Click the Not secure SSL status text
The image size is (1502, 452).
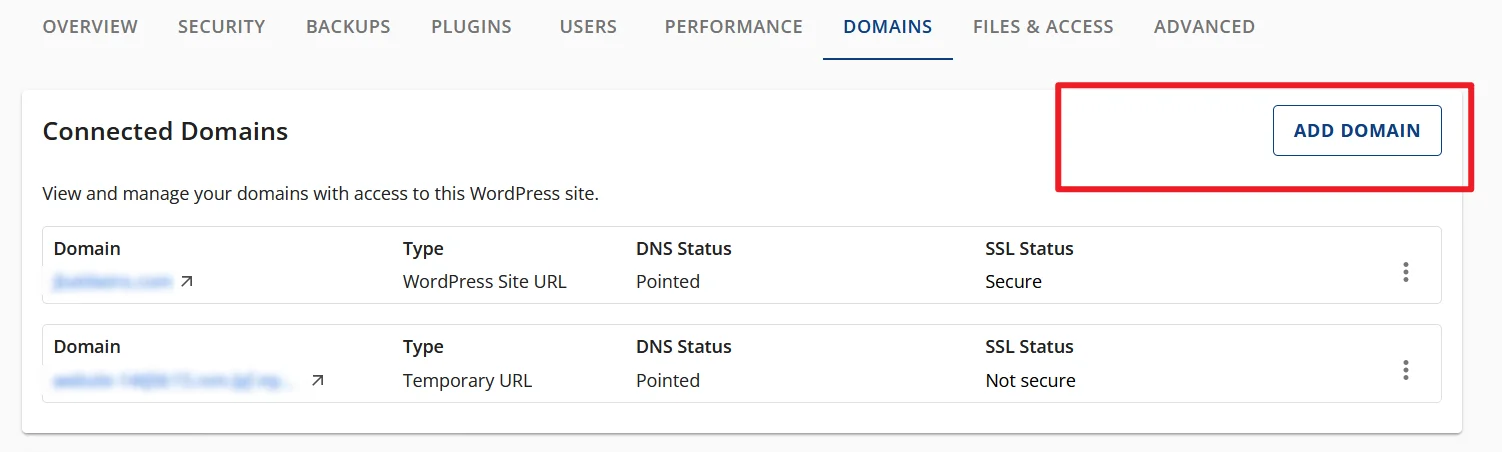pos(1030,381)
